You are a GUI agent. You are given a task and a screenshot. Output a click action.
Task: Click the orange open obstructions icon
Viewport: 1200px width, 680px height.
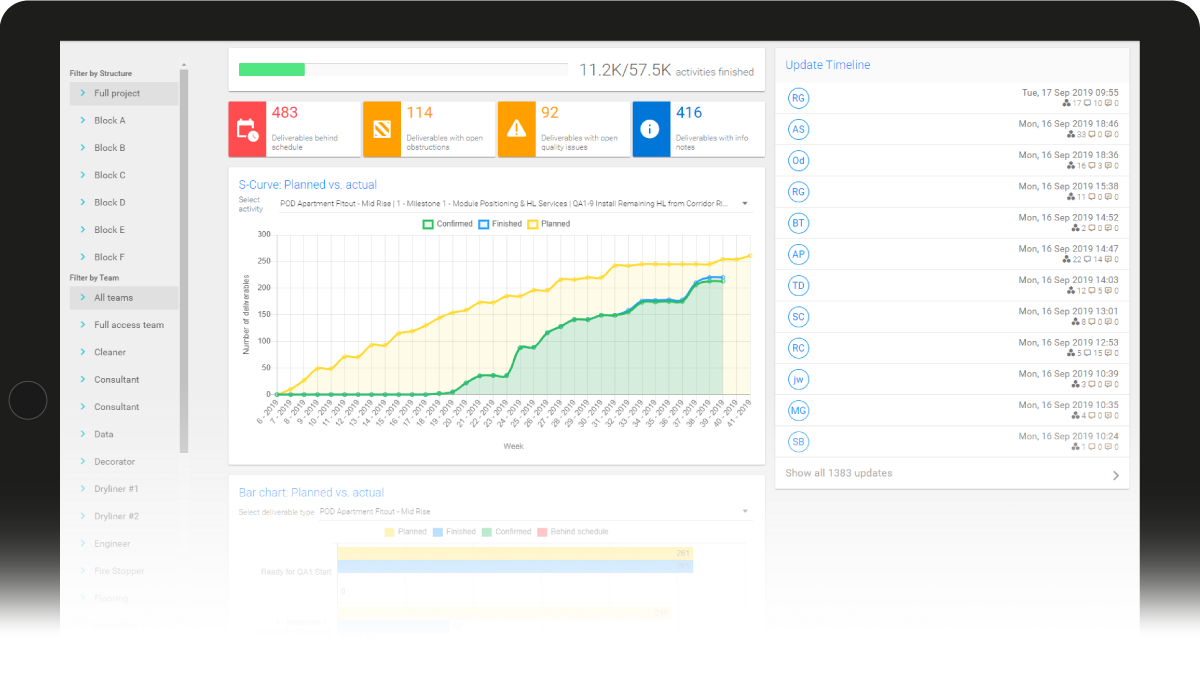[382, 129]
